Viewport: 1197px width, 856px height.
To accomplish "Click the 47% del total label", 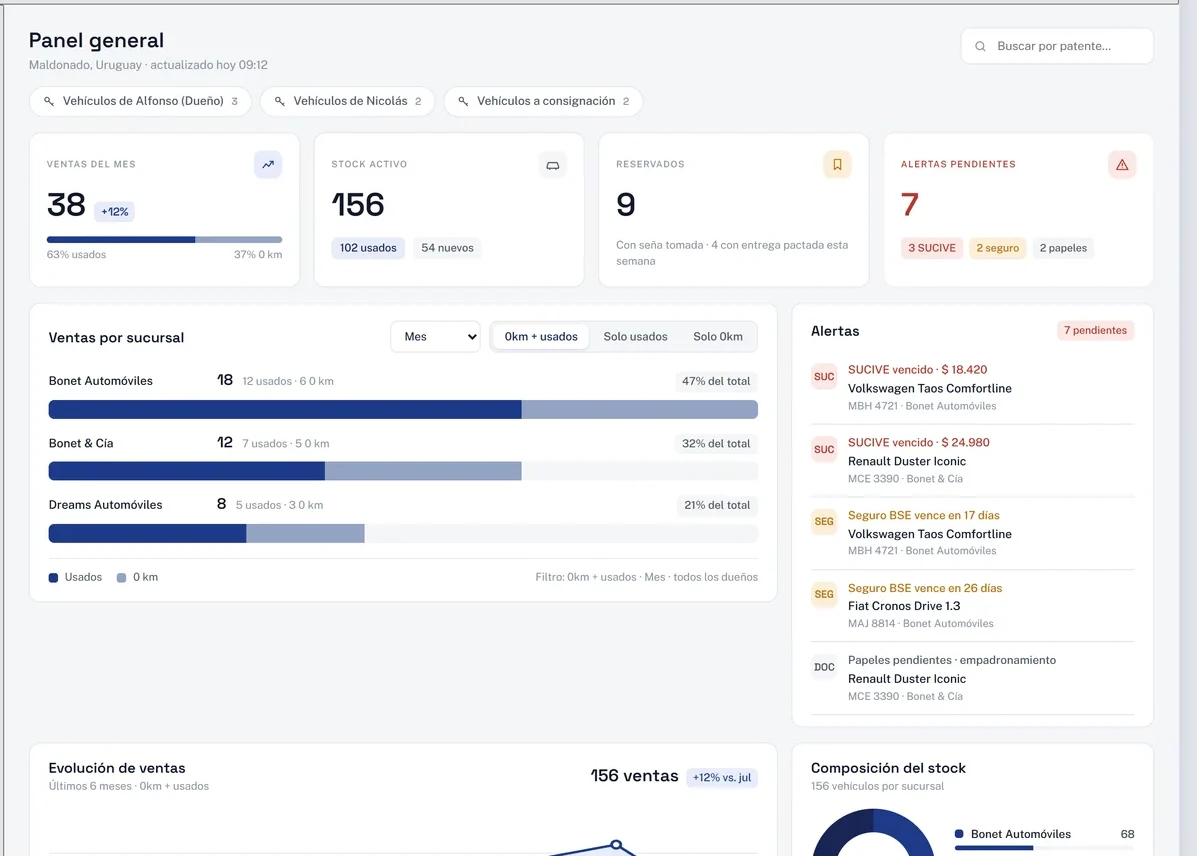I will pos(716,382).
